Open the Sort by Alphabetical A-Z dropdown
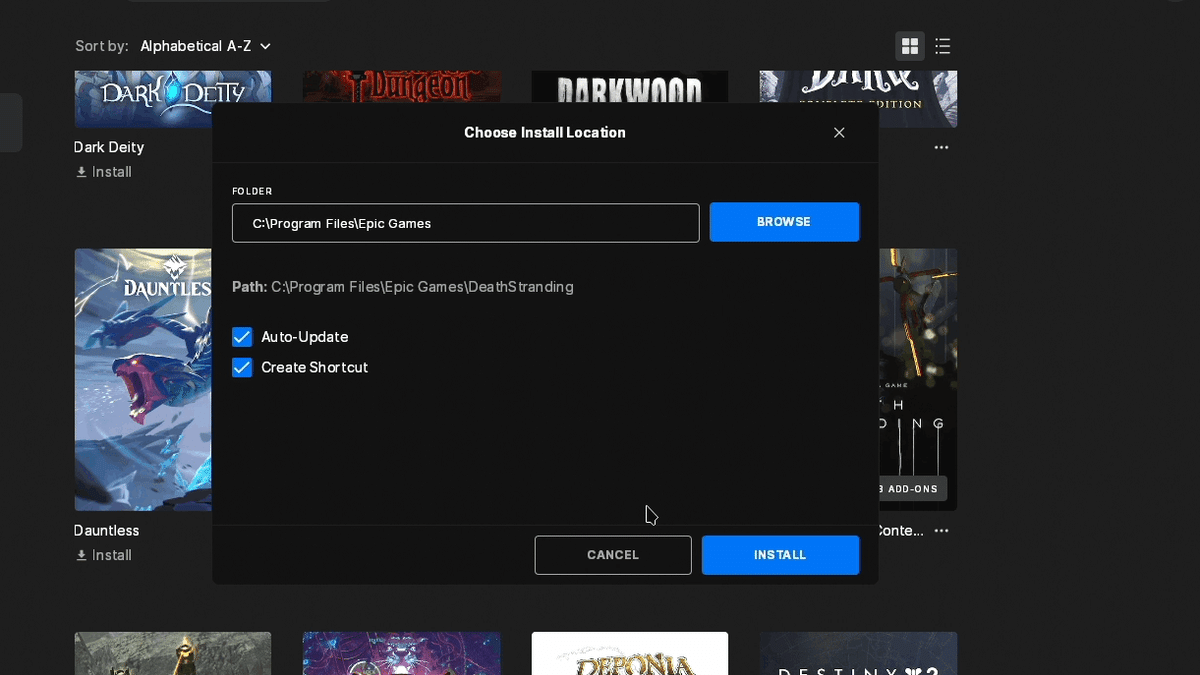1200x675 pixels. [x=206, y=46]
